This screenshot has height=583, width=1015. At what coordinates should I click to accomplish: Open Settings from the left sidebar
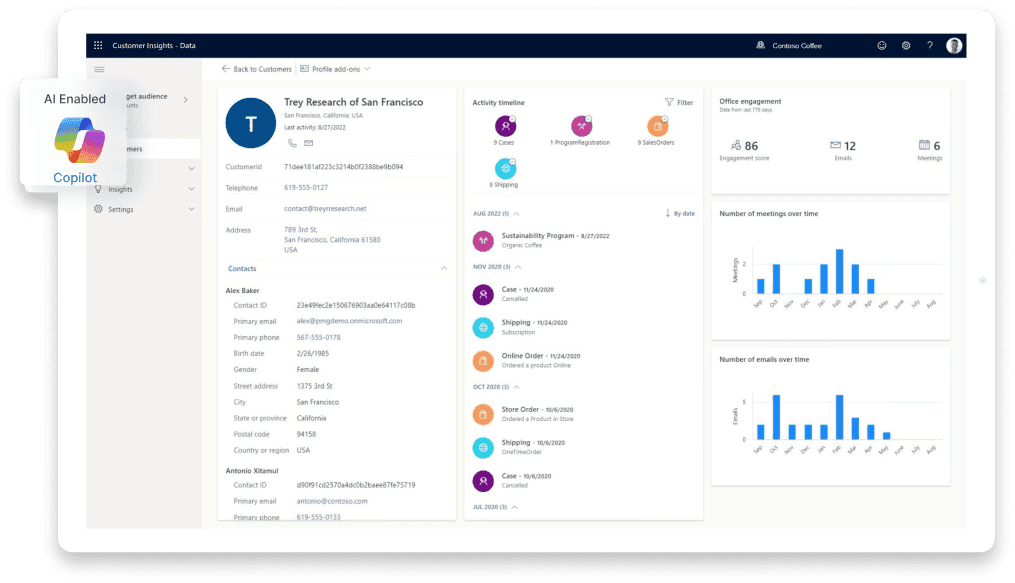pyautogui.click(x=120, y=209)
